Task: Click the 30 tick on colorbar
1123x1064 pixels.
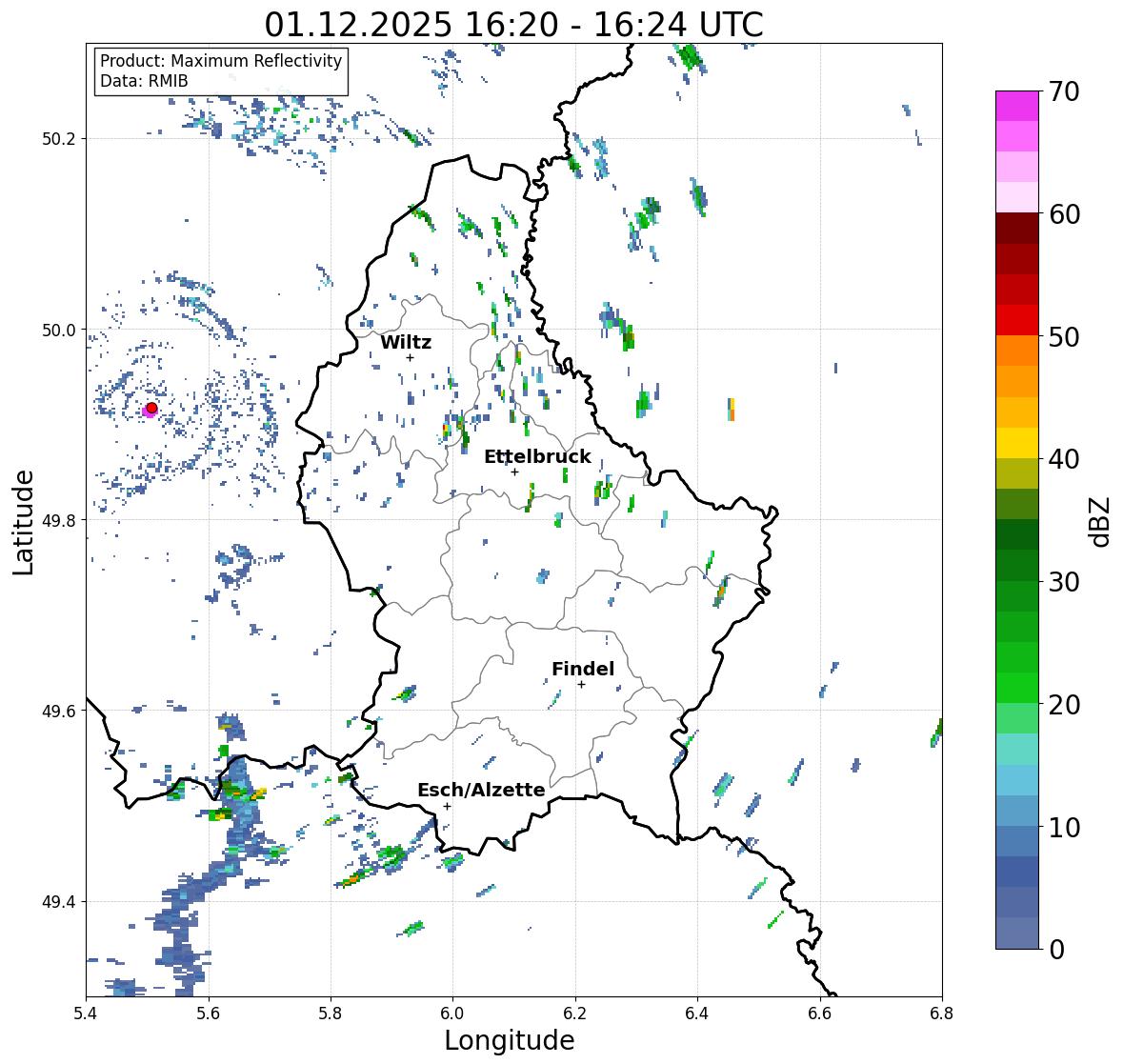Action: [x=1064, y=581]
